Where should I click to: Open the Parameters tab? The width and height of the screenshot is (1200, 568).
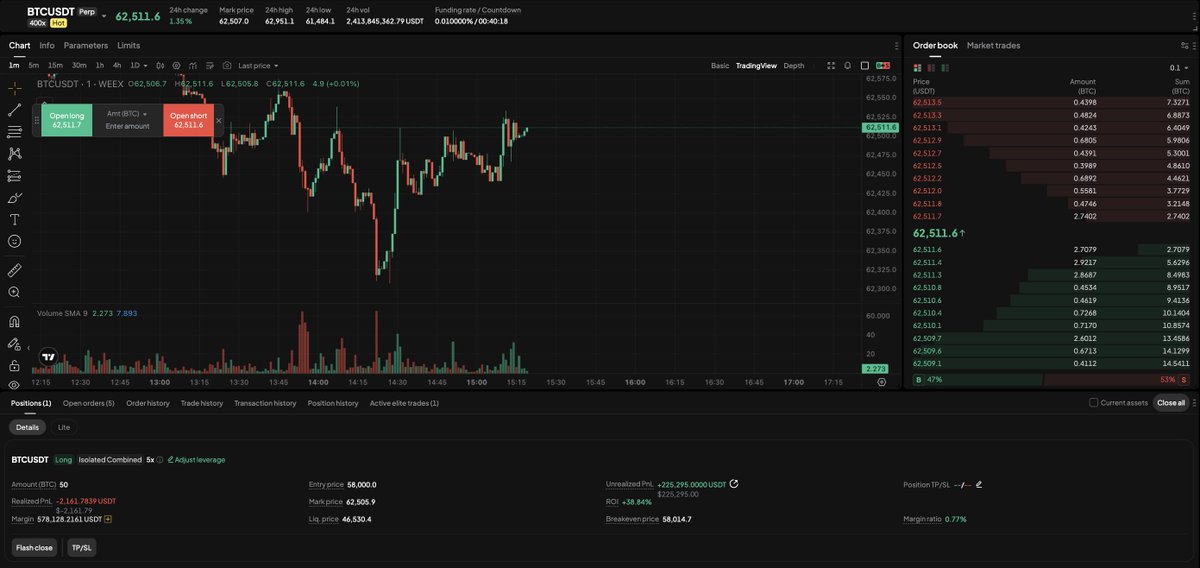[86, 45]
